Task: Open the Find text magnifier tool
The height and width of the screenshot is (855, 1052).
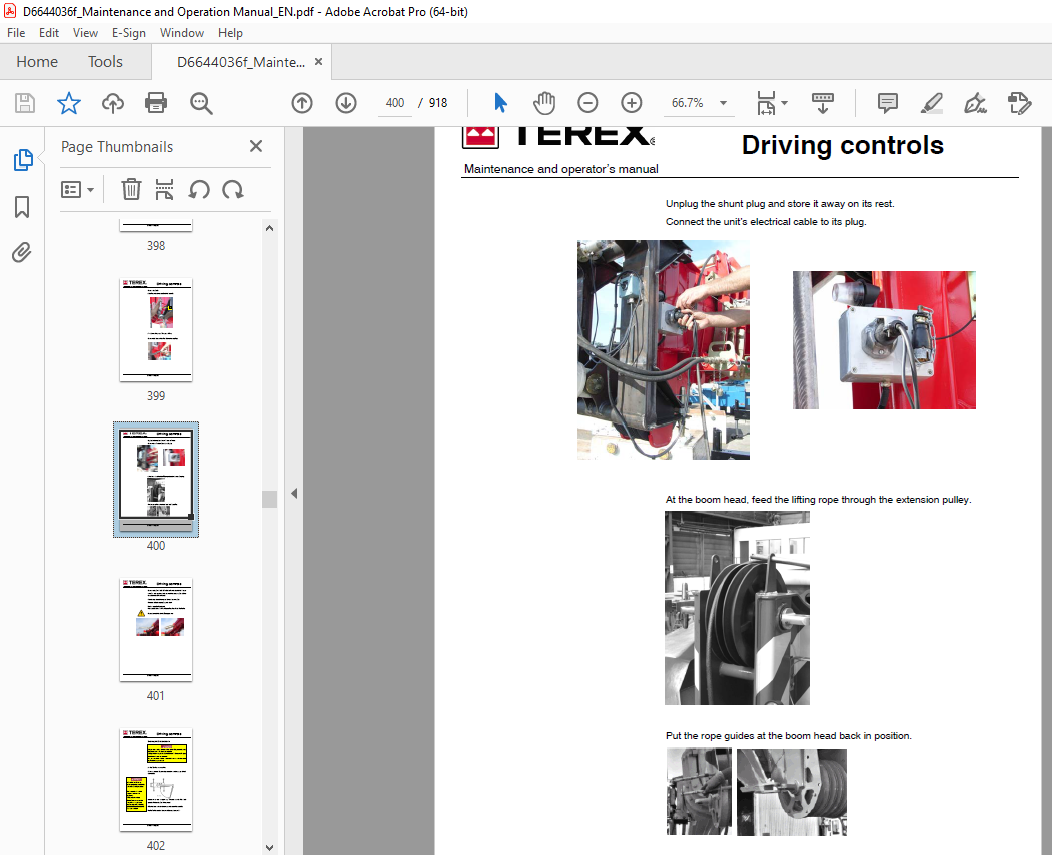Action: 201,103
